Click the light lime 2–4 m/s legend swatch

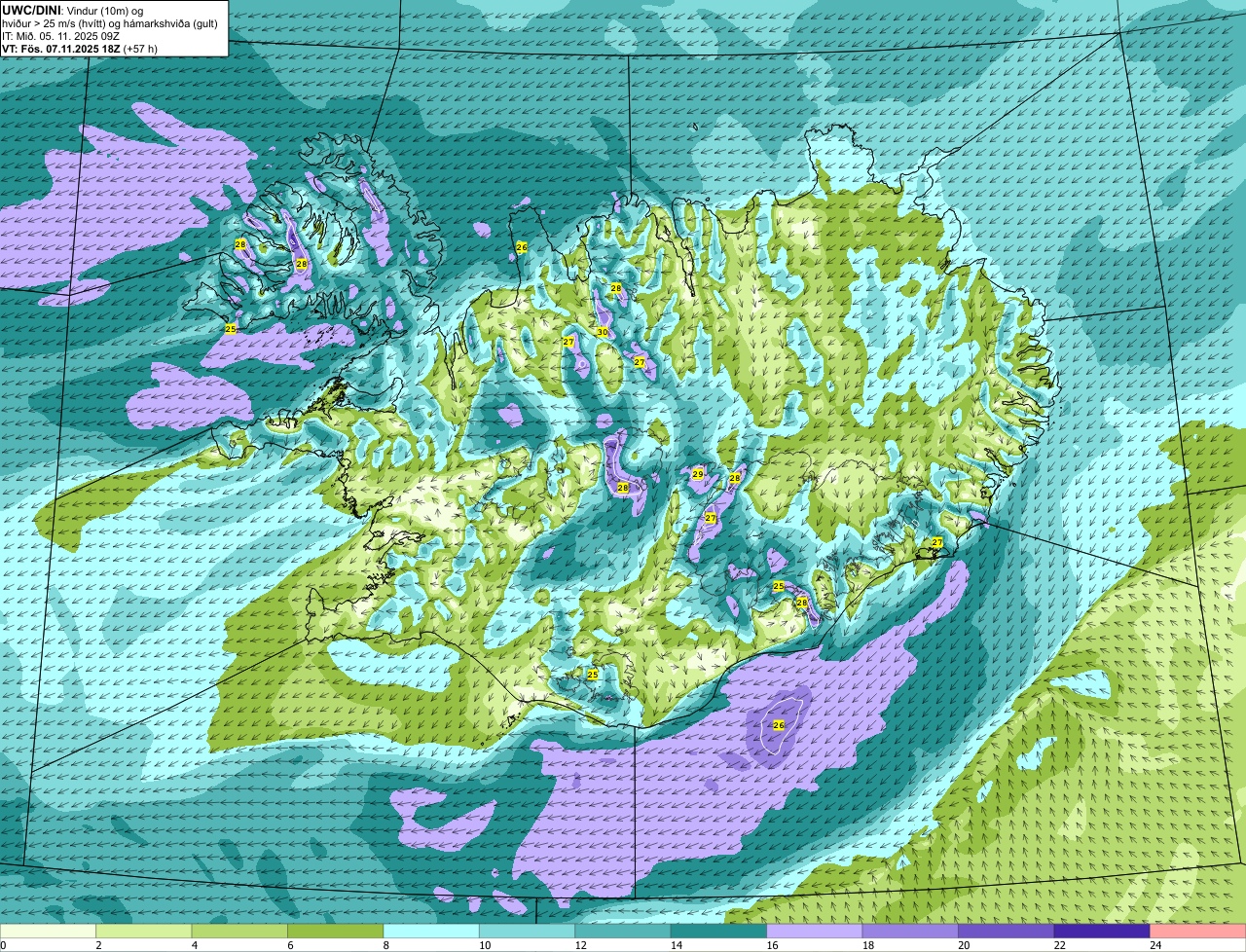145,932
